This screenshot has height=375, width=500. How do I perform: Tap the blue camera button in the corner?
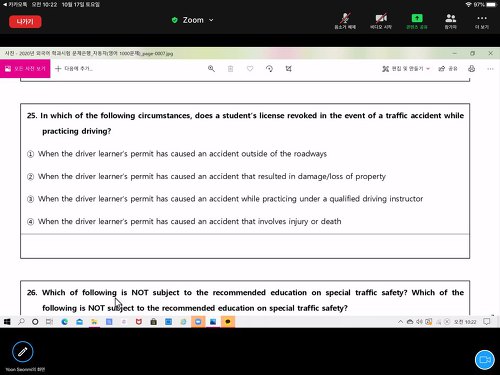[x=484, y=360]
